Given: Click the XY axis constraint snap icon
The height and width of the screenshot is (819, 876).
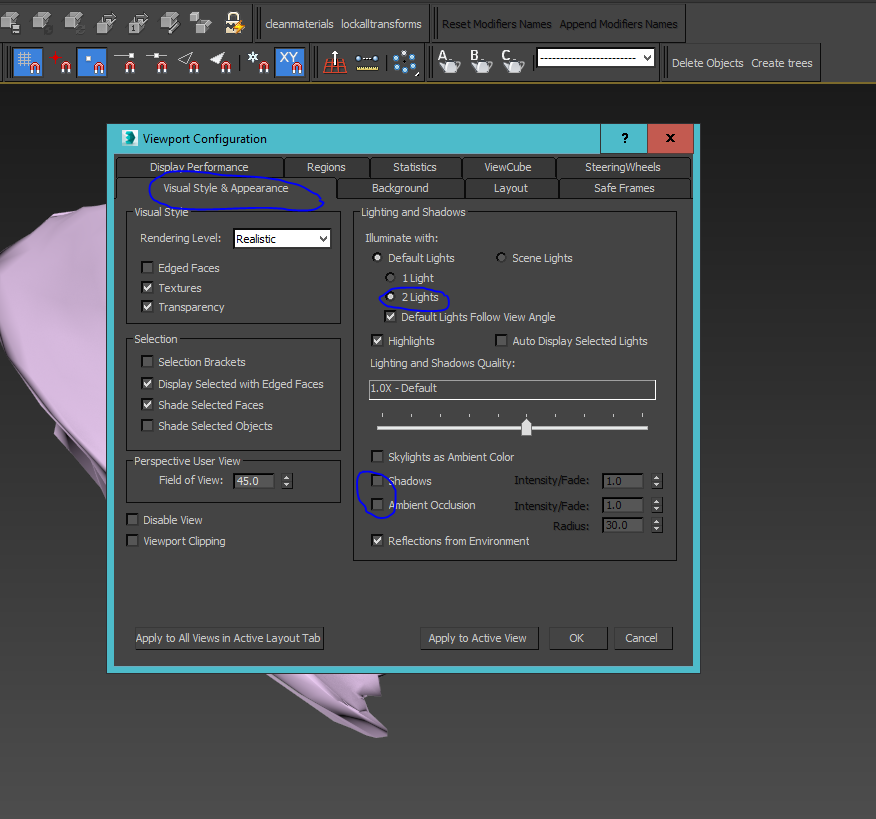Looking at the screenshot, I should click(289, 62).
